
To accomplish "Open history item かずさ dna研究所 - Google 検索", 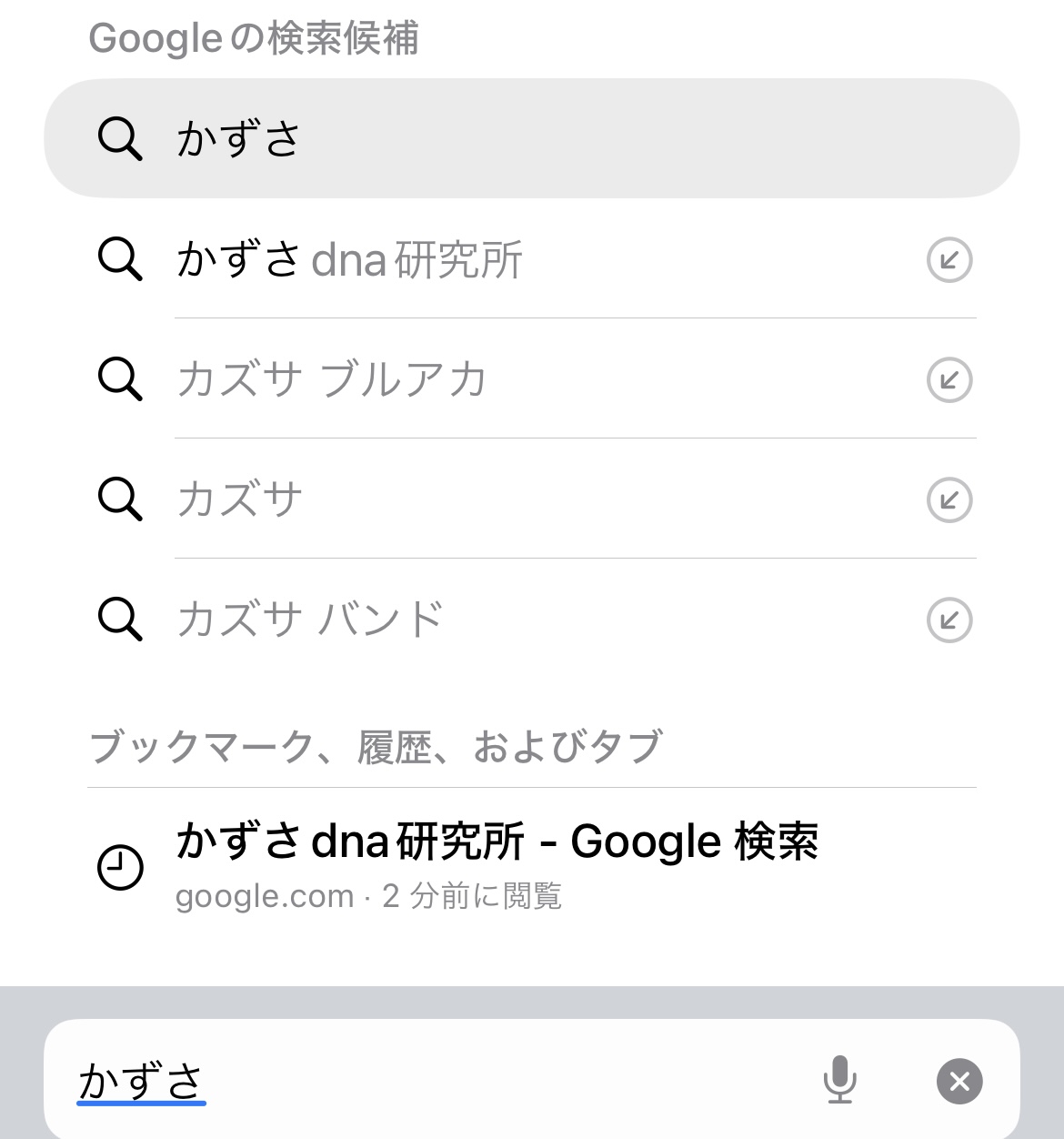I will 497,842.
